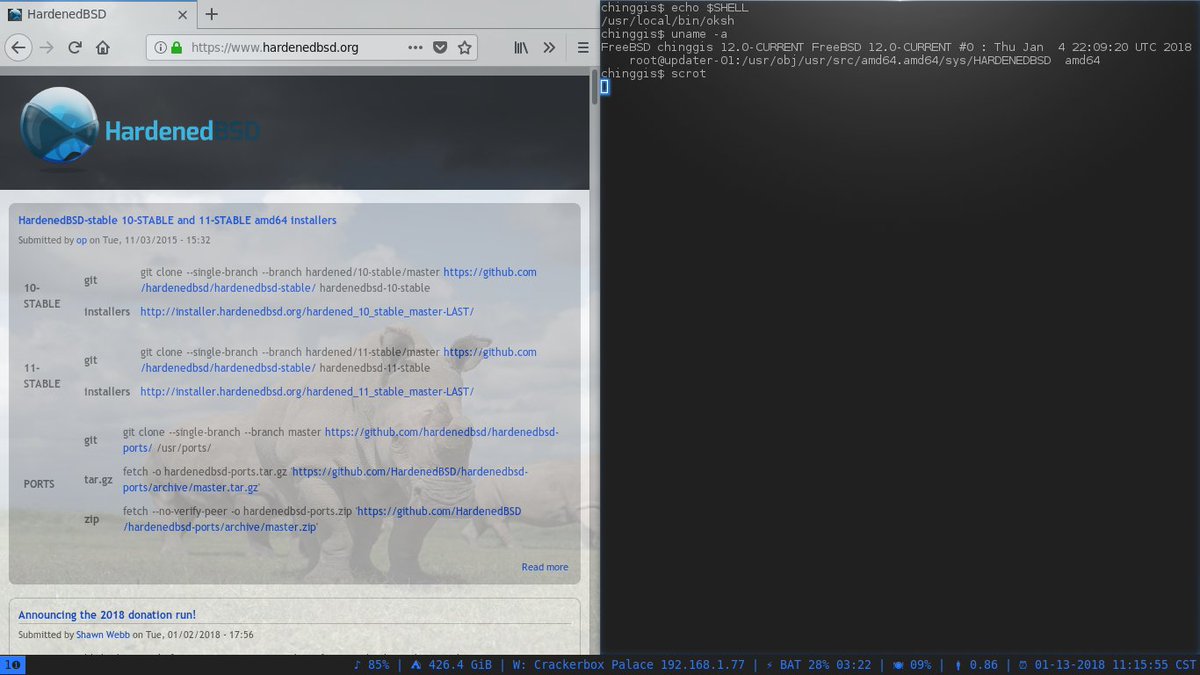The height and width of the screenshot is (675, 1200).
Task: Open the hardenedbsd-ports github git link
Action: point(340,439)
